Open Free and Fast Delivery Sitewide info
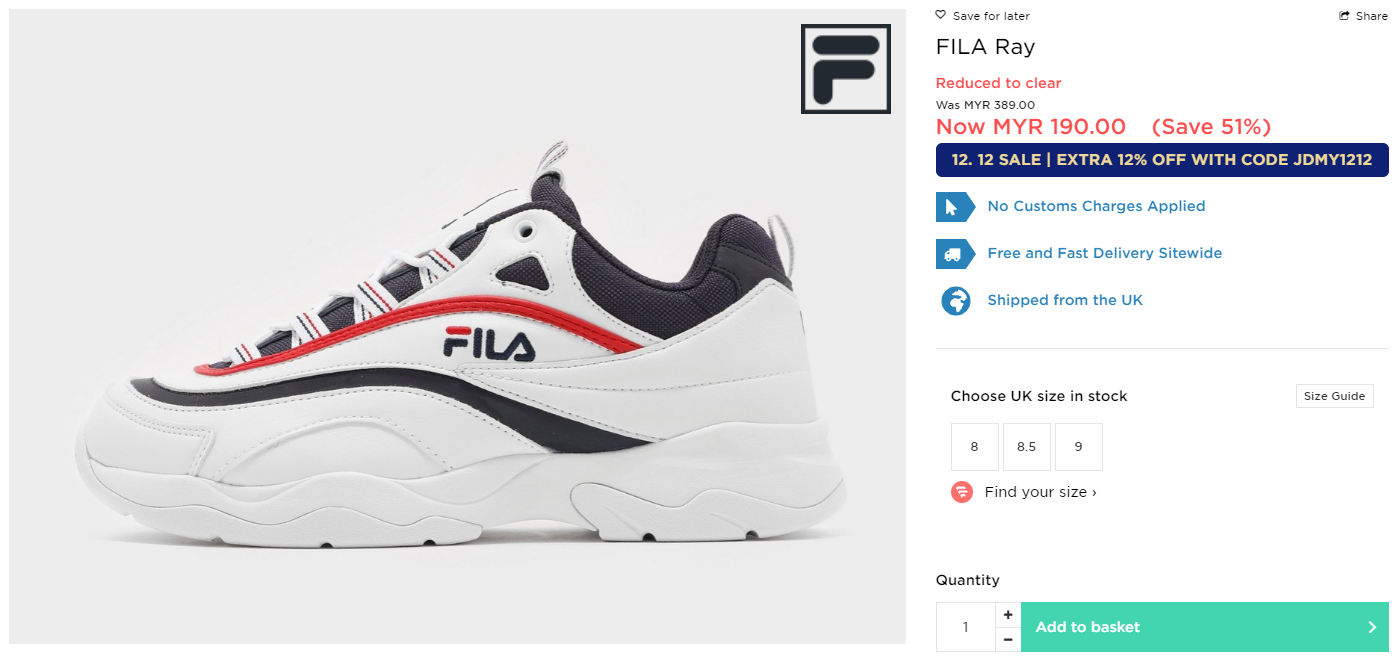The image size is (1400, 659). tap(1104, 253)
